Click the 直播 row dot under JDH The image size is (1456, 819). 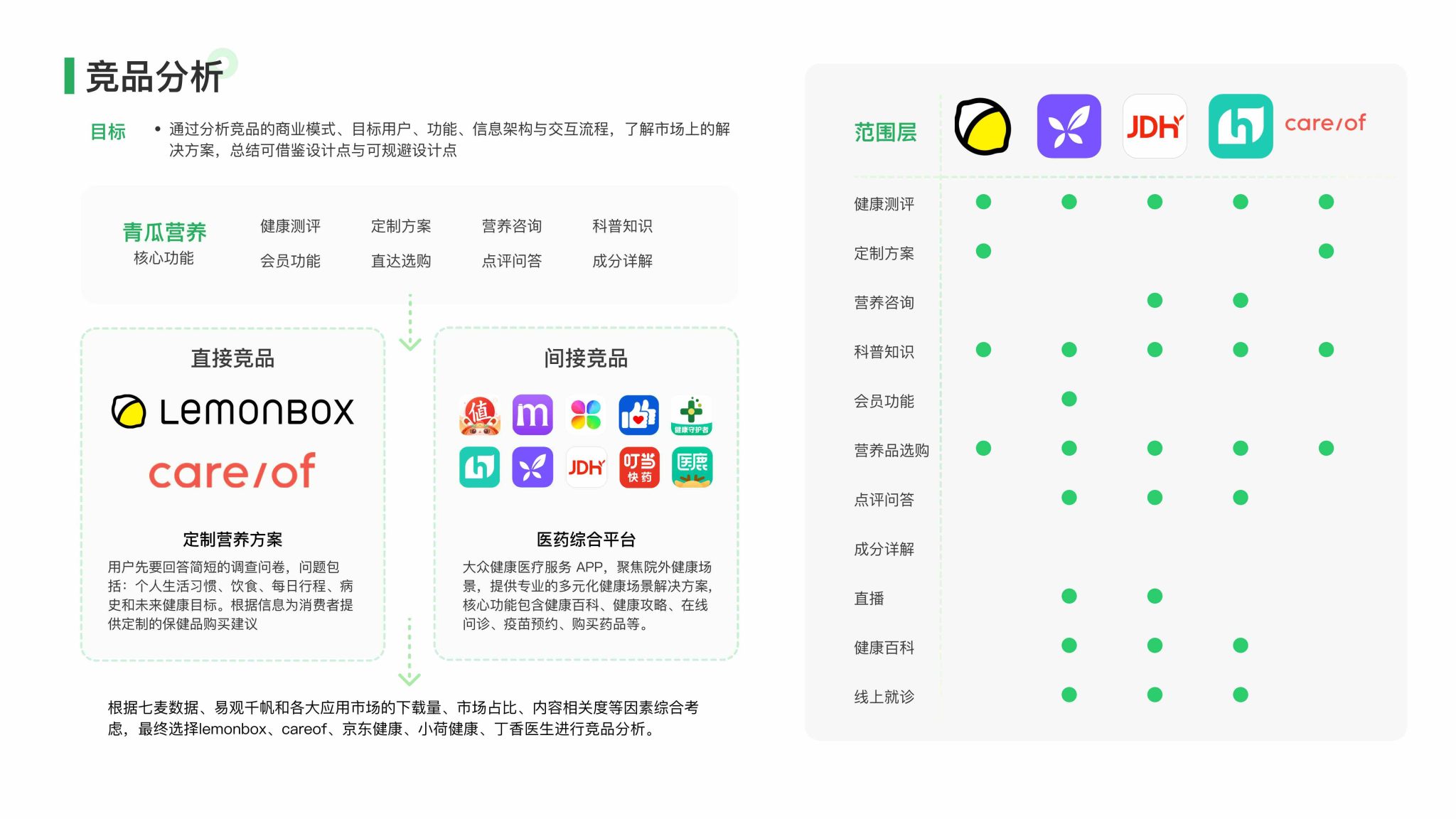pos(1155,596)
